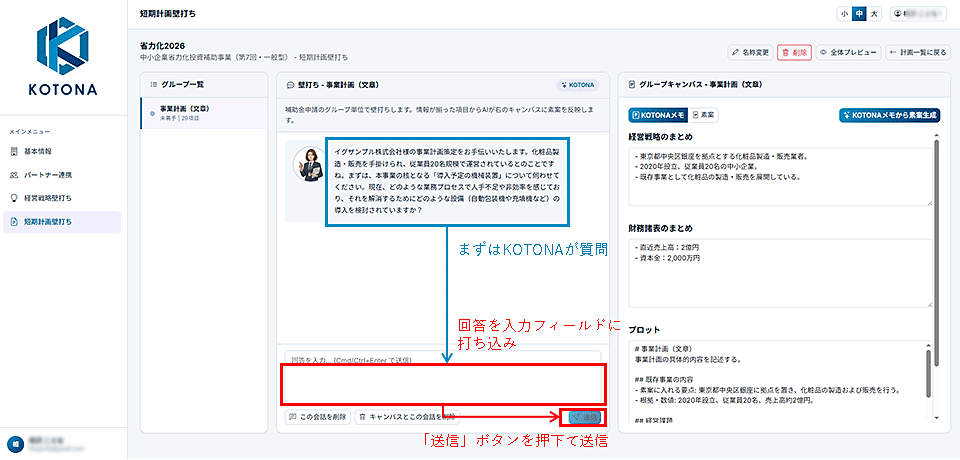Click the lightbulb icon beside 経営戦略壁打ち
This screenshot has height=460, width=960.
[15, 198]
